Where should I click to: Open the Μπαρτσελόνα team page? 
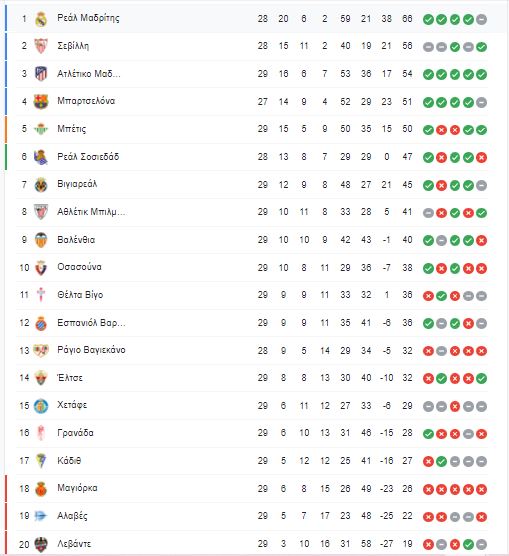[x=86, y=101]
